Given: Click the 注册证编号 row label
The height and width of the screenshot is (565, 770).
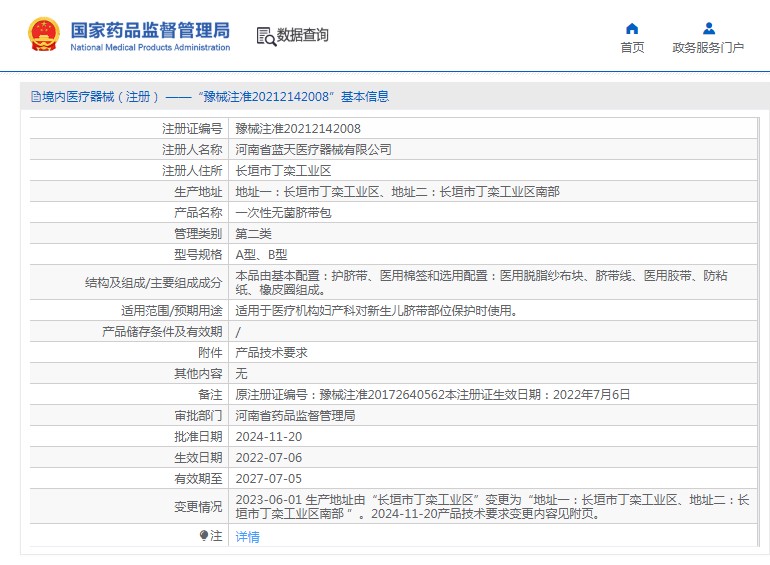Looking at the screenshot, I should tap(192, 129).
